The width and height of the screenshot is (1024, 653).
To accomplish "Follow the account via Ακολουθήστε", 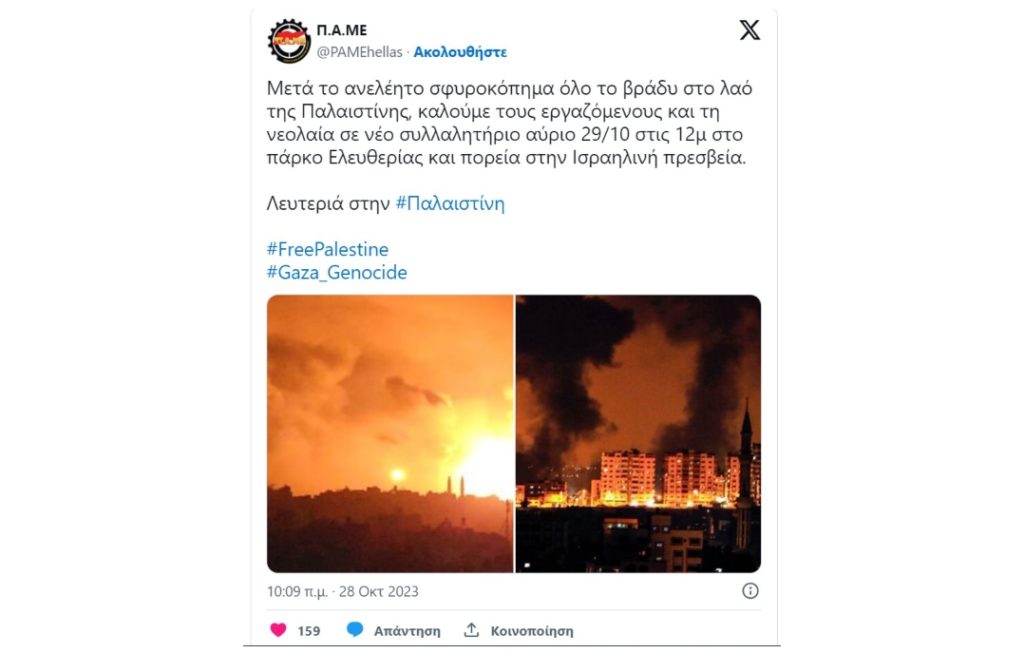I will [460, 52].
